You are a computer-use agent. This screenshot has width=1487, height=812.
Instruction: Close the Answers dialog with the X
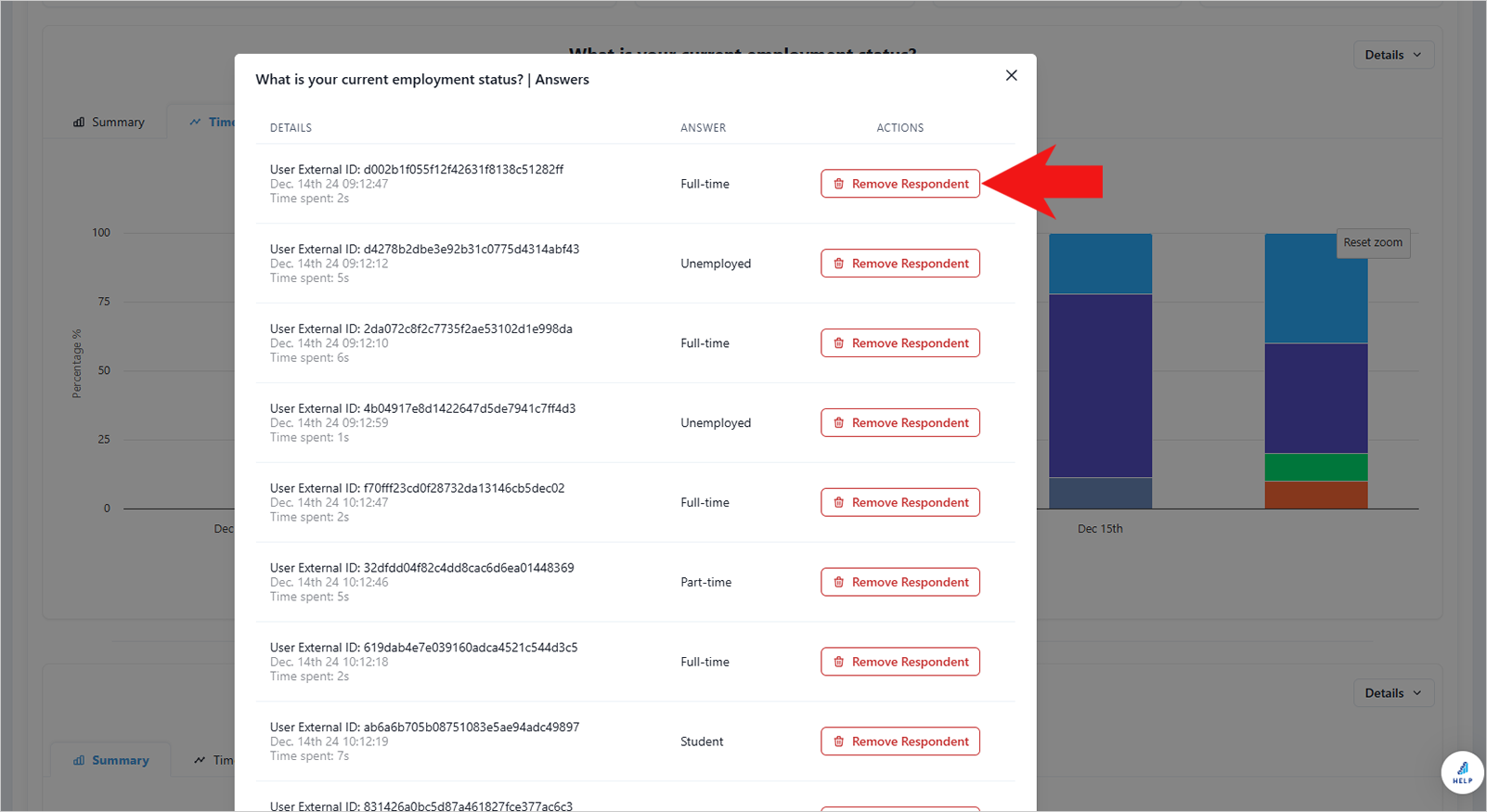(1011, 75)
